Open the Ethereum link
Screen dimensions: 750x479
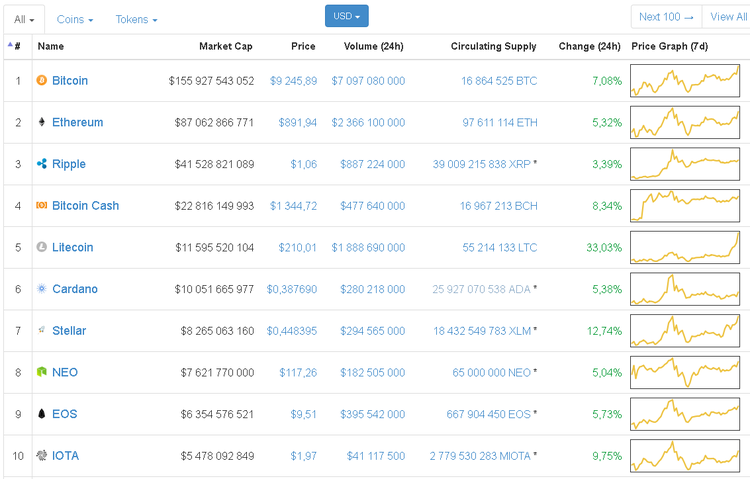point(77,122)
